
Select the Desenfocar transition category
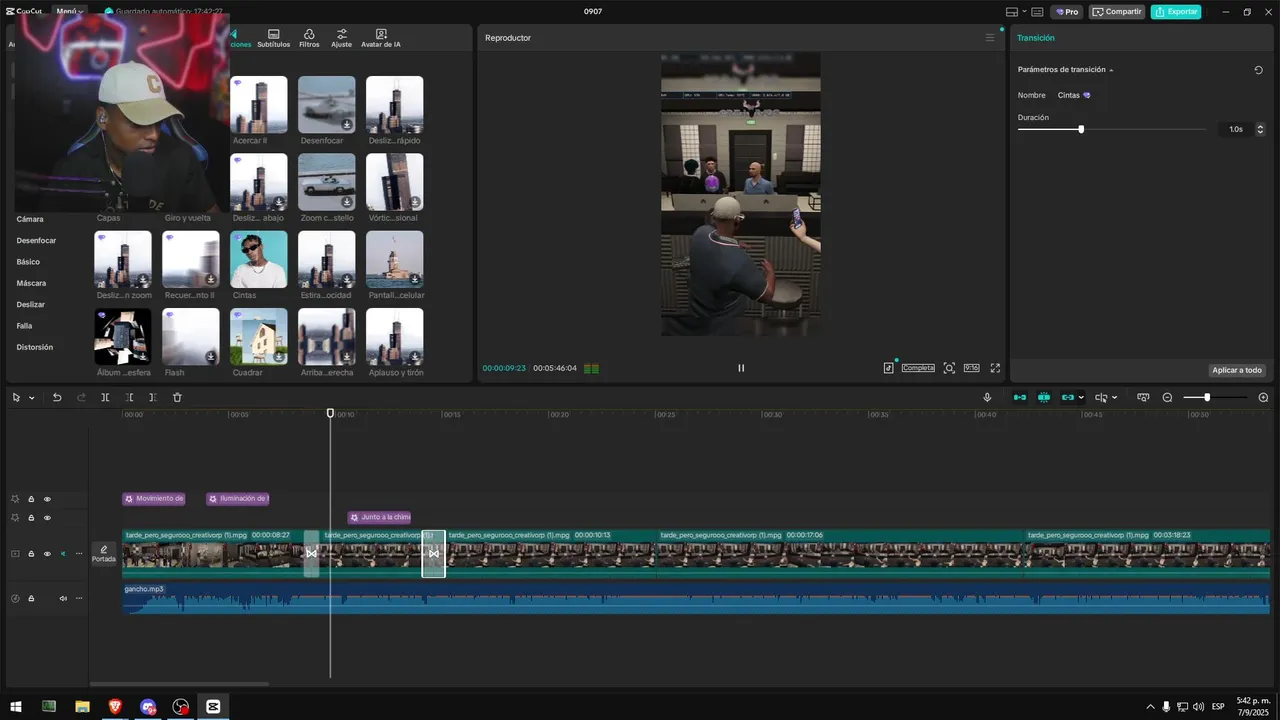36,241
